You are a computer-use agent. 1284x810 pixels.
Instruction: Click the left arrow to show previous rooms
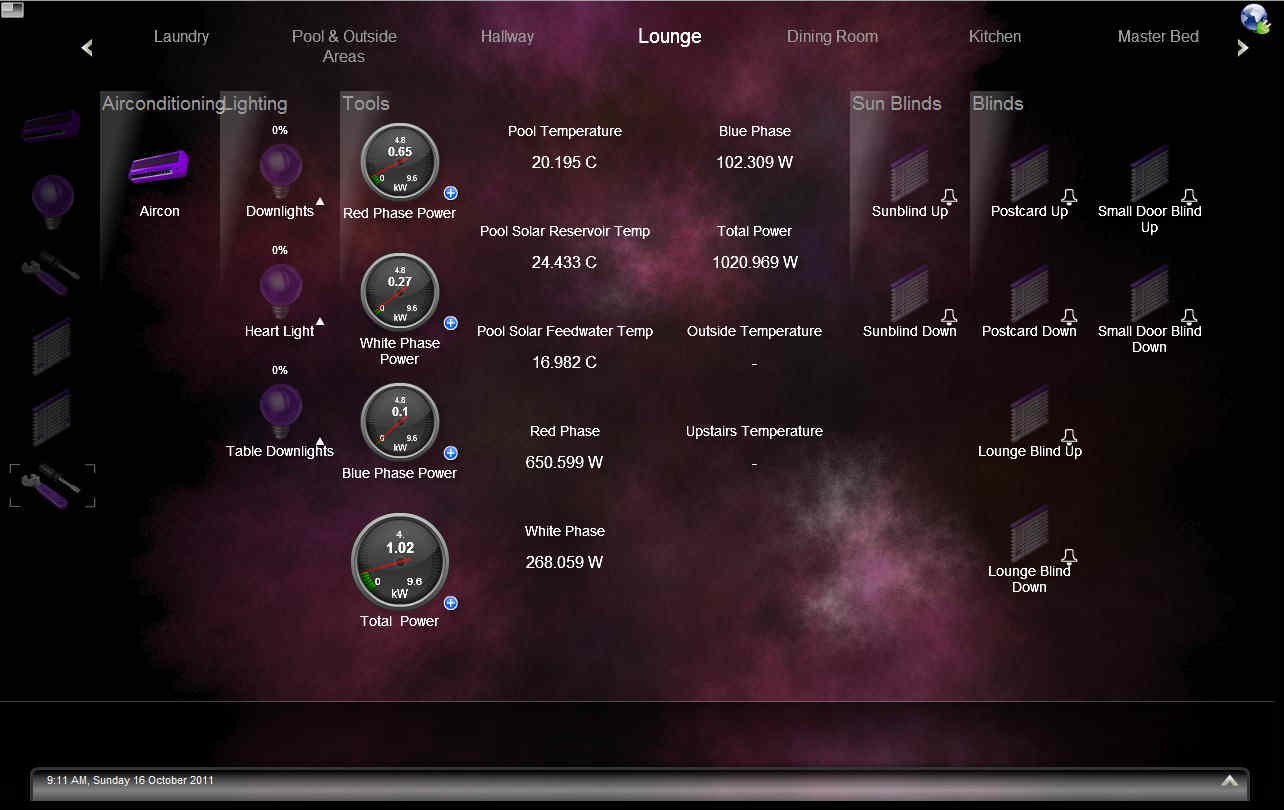[87, 47]
